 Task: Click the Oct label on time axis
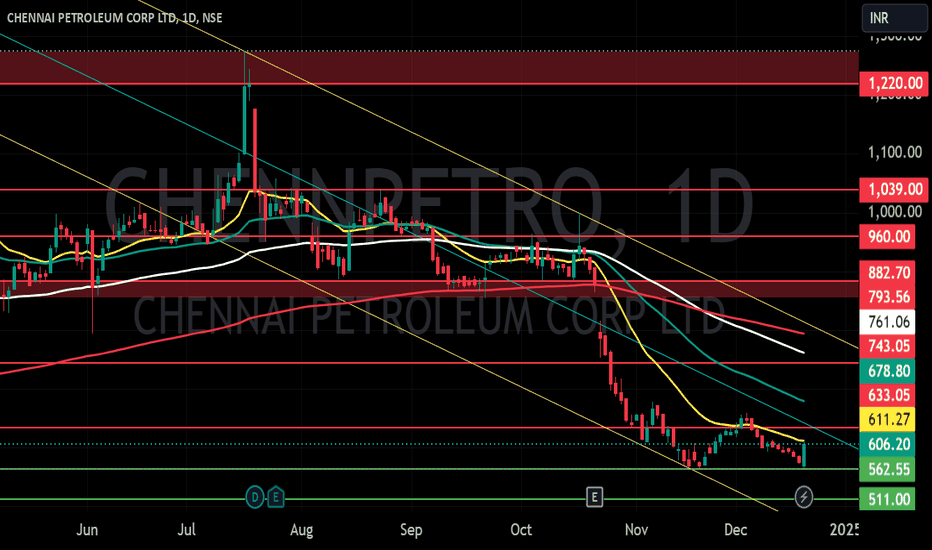click(x=521, y=530)
